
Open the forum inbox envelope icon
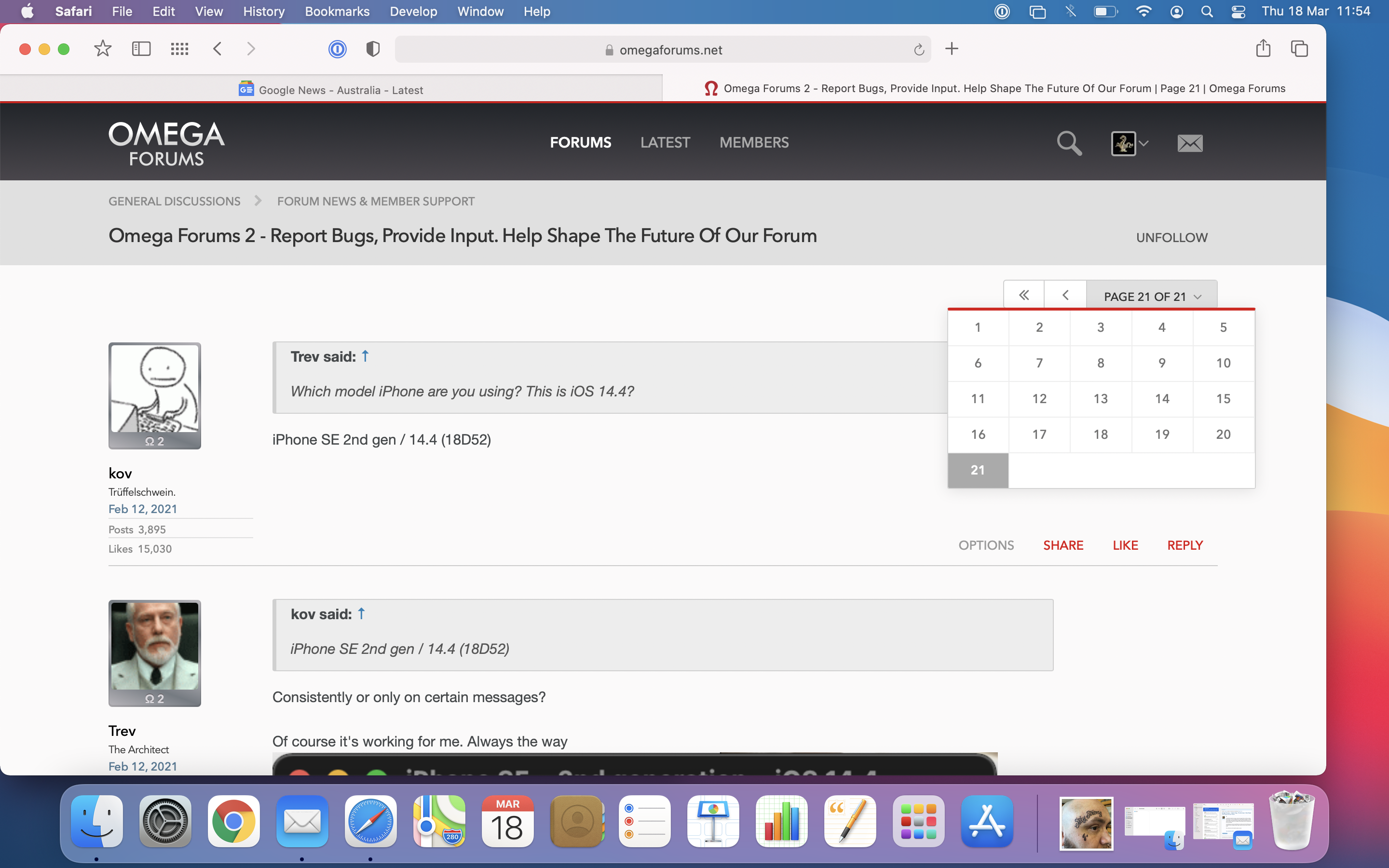[x=1190, y=143]
